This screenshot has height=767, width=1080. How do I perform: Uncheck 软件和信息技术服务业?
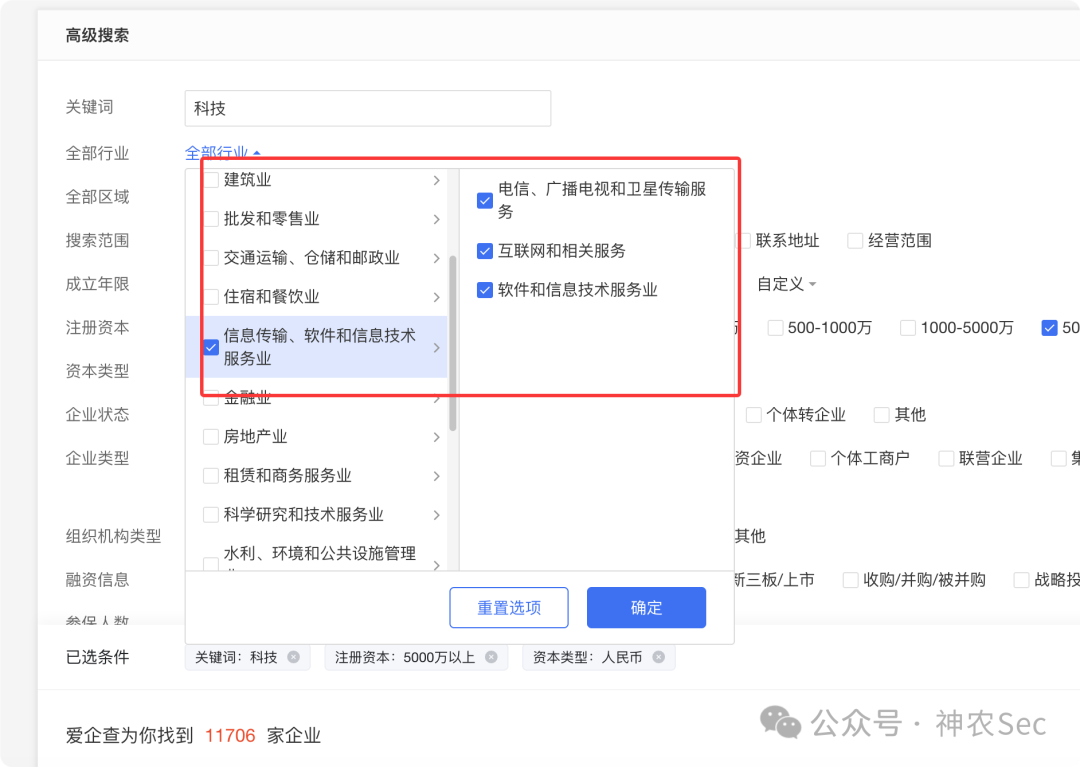(x=484, y=290)
